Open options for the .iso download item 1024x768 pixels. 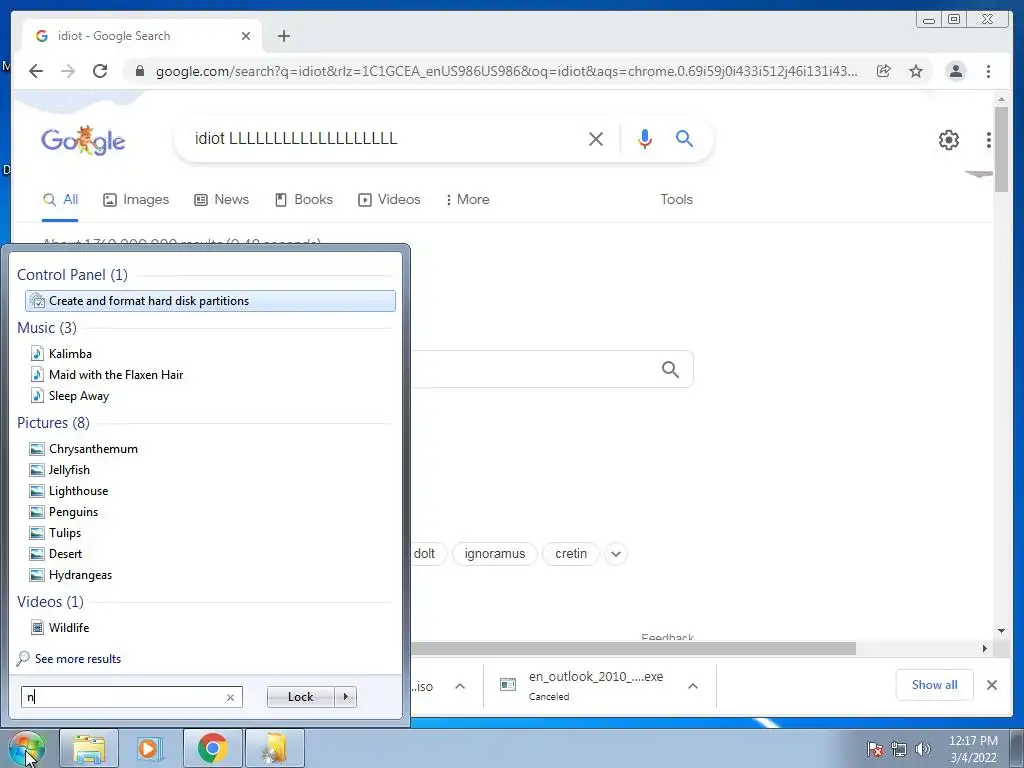[x=460, y=686]
